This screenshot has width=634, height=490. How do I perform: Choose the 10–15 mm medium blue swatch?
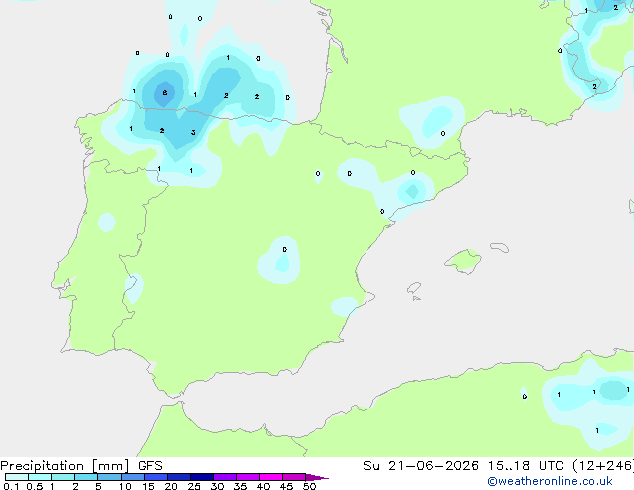(132, 477)
